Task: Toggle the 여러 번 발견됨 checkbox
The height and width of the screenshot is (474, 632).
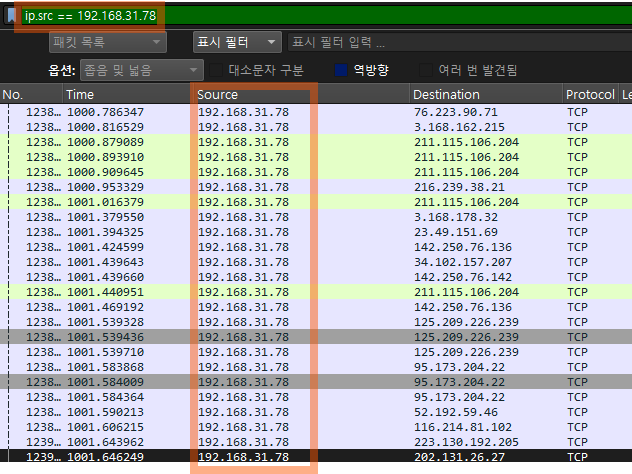Action: [426, 71]
